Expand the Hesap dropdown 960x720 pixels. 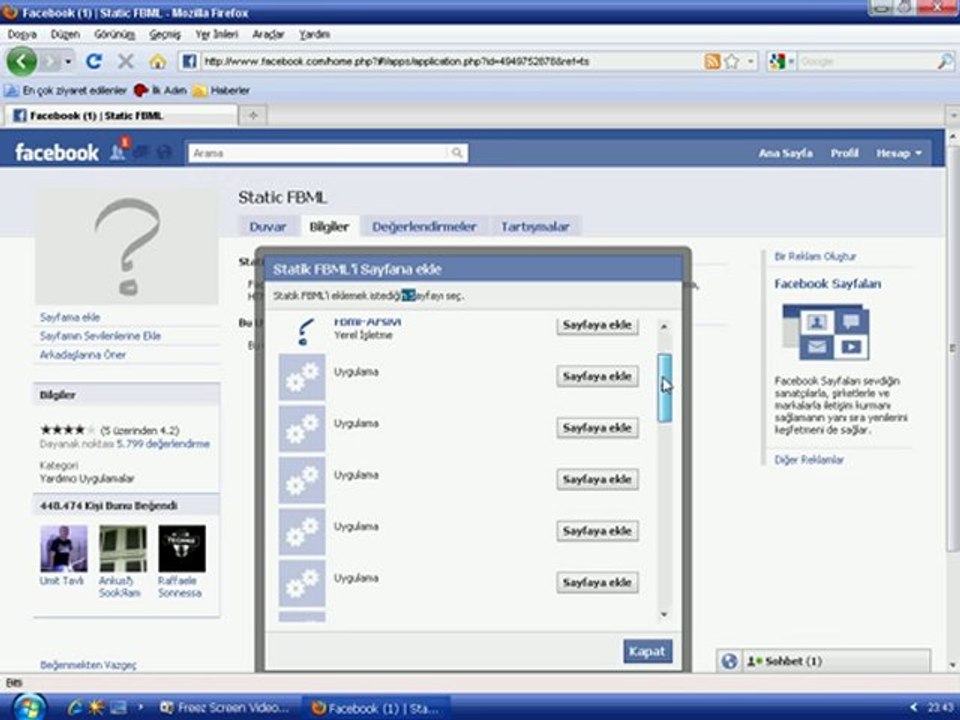[x=898, y=153]
